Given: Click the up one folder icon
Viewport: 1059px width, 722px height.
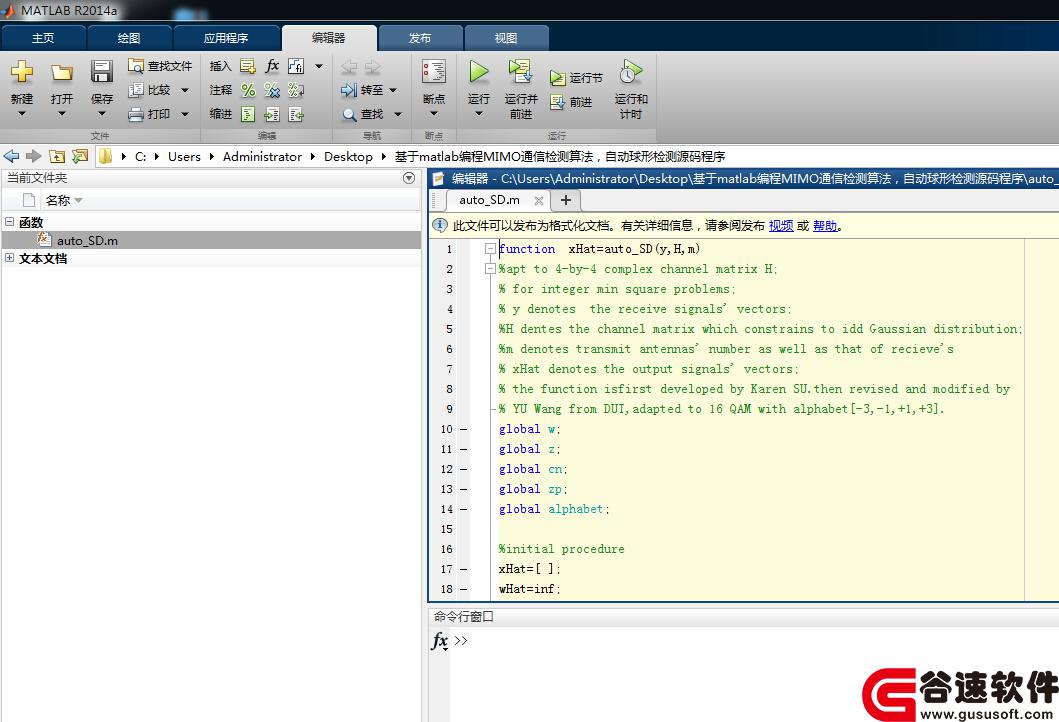Looking at the screenshot, I should point(57,157).
